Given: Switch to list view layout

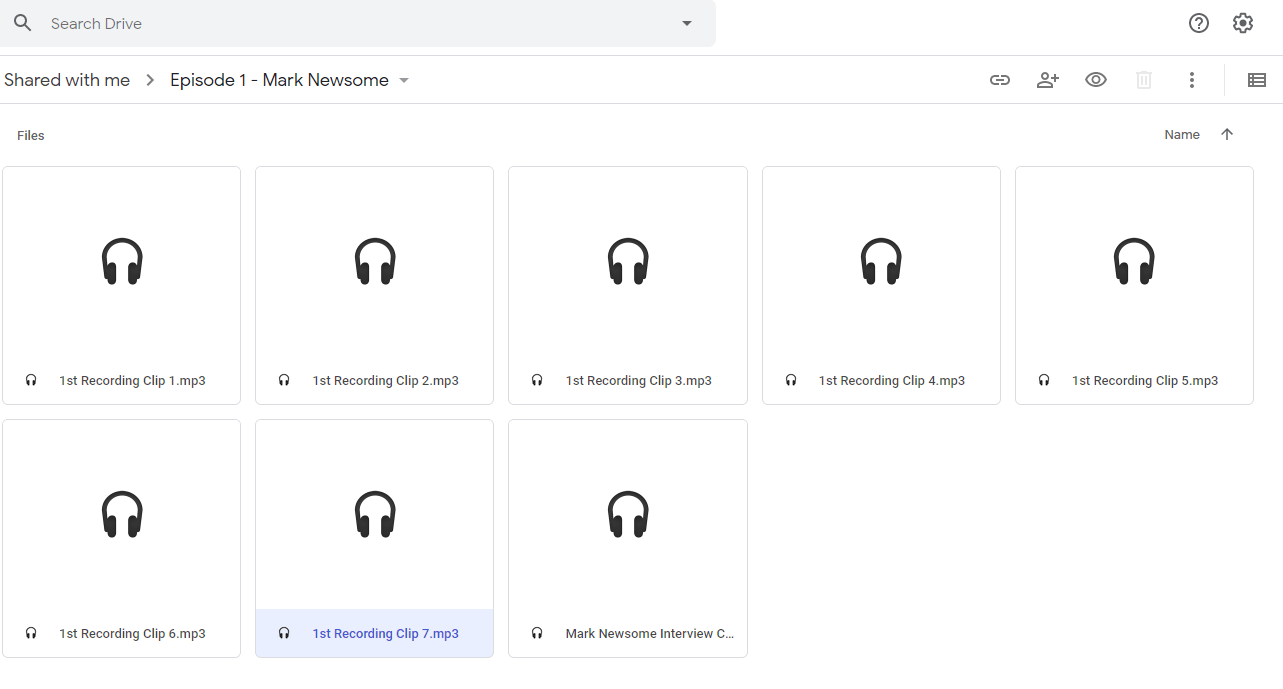Looking at the screenshot, I should point(1257,80).
